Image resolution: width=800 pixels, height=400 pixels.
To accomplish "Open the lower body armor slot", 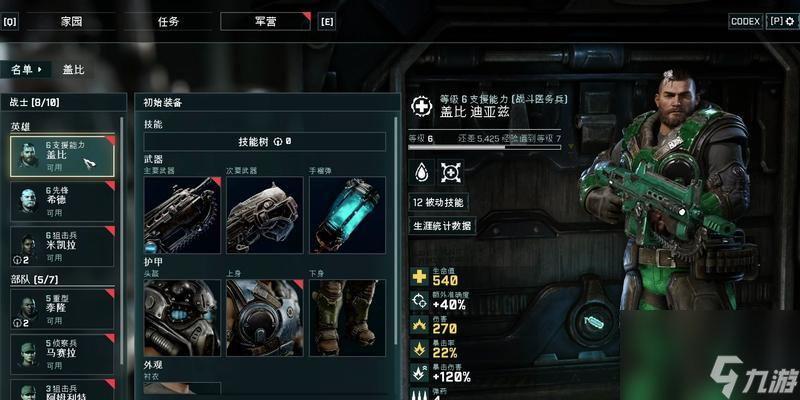I will 347,317.
